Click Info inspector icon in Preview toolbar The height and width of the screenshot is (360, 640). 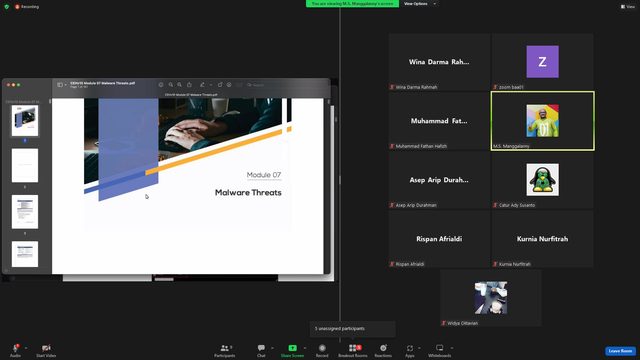click(161, 85)
